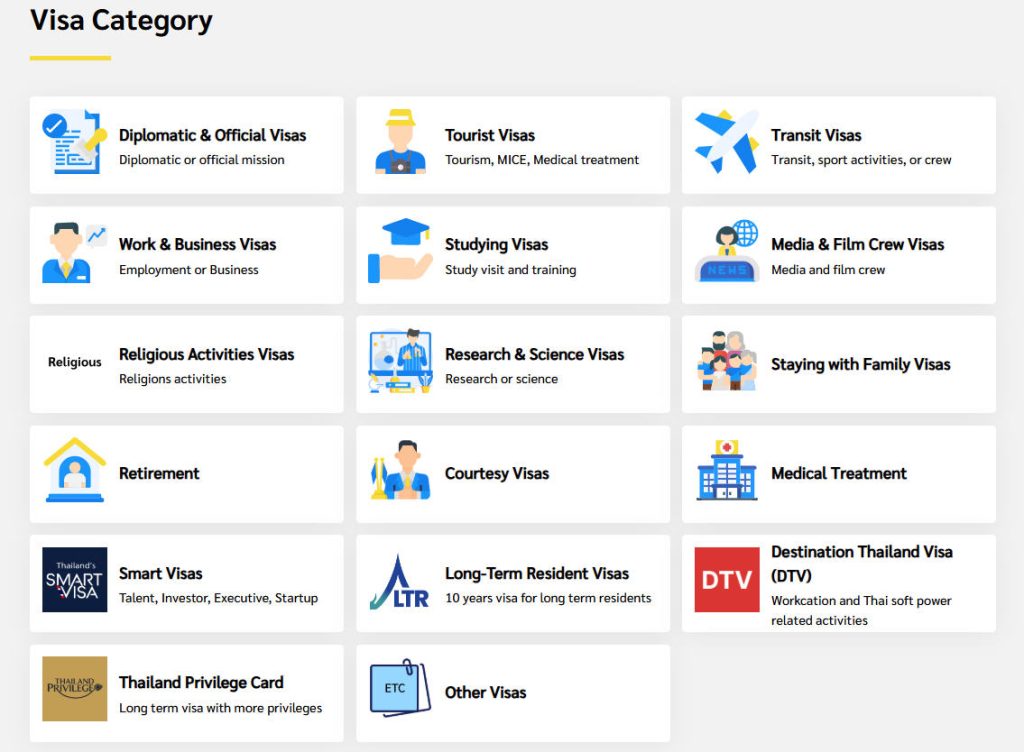The height and width of the screenshot is (752, 1024).
Task: Open Religious Activities Visas title
Action: [206, 354]
